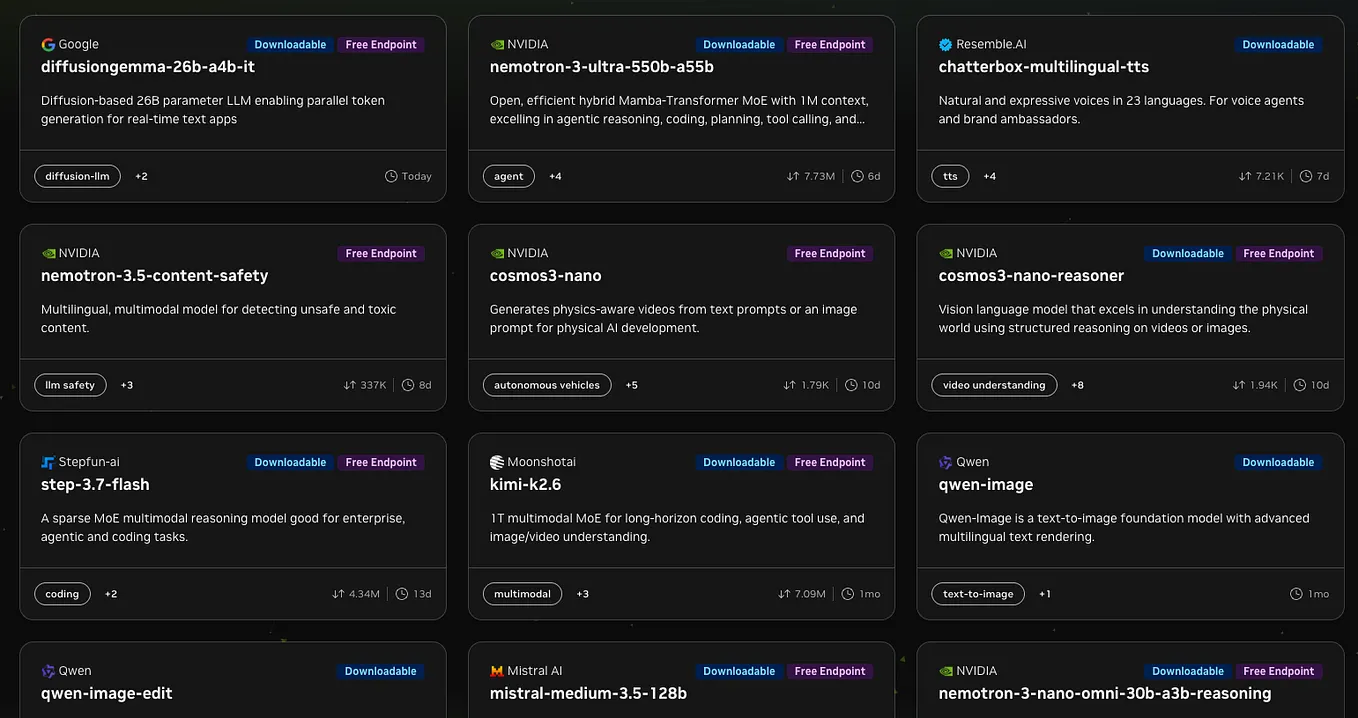Open kimi-k2.6 model page
This screenshot has width=1358, height=718.
(x=525, y=485)
